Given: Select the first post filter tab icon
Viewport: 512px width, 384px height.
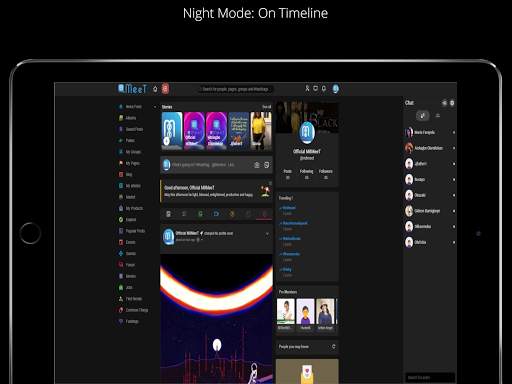Looking at the screenshot, I should coord(168,214).
